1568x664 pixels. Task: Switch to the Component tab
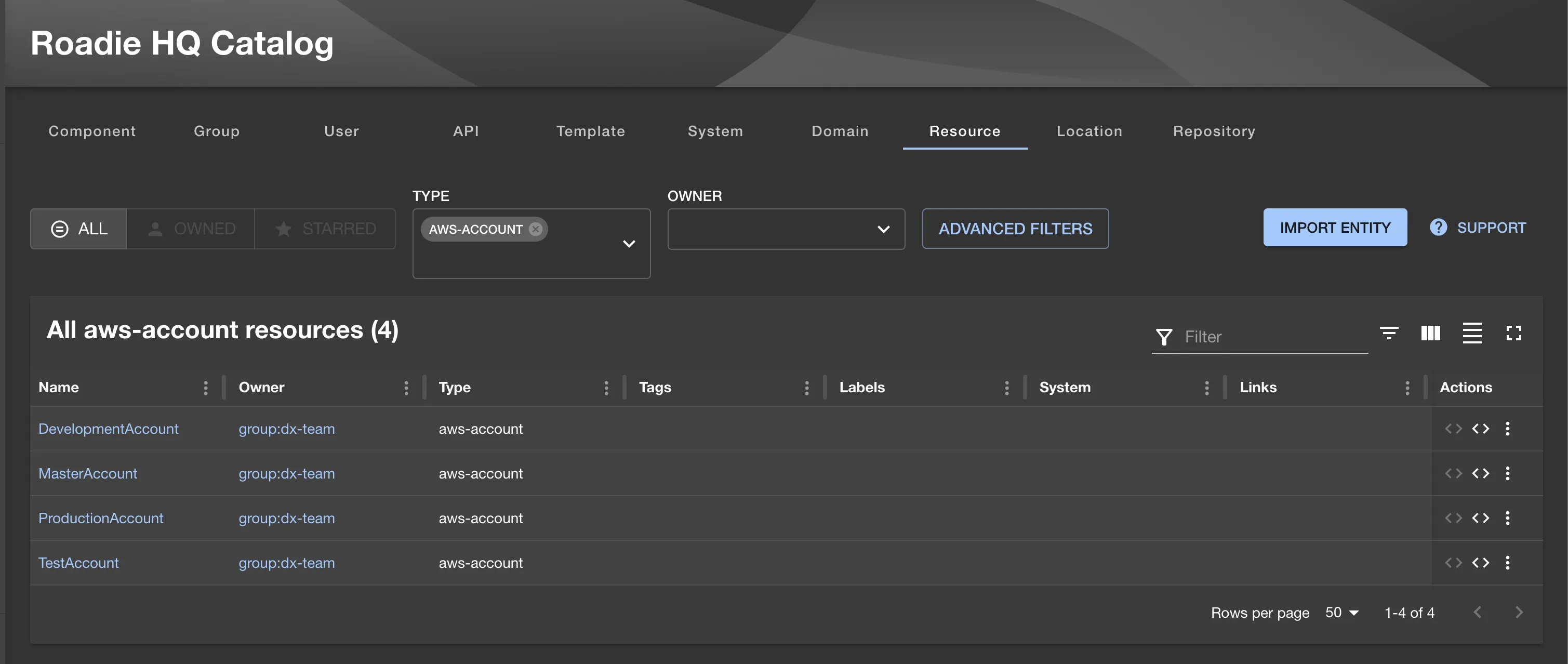tap(92, 131)
